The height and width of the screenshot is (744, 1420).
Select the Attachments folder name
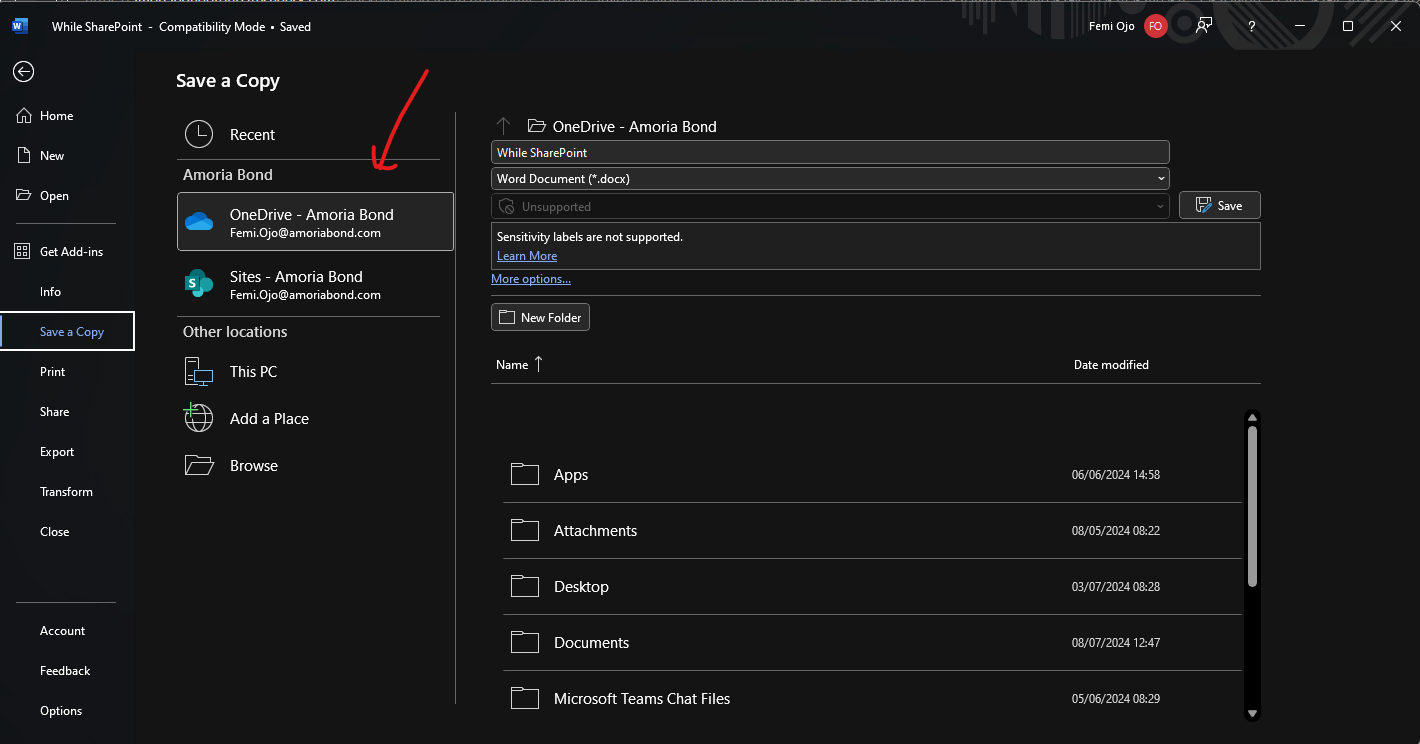click(595, 531)
